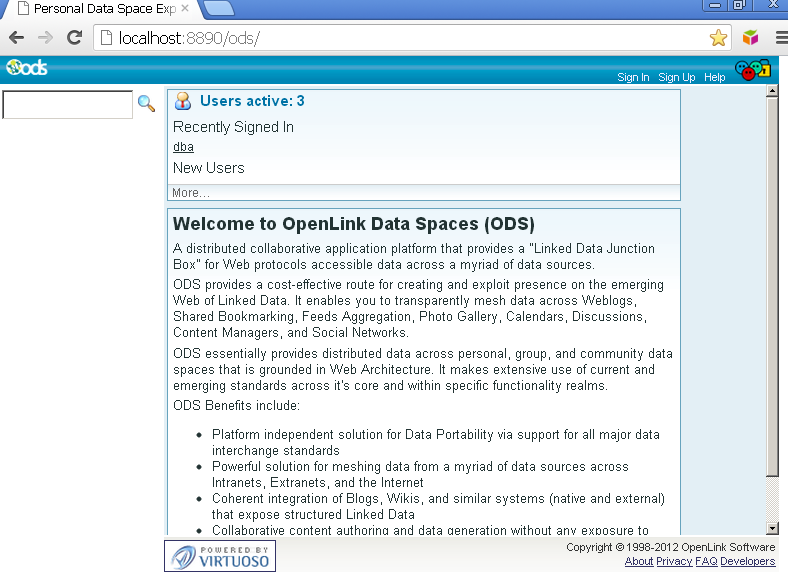
Task: Close the Personal Data Space tab
Action: (185, 9)
